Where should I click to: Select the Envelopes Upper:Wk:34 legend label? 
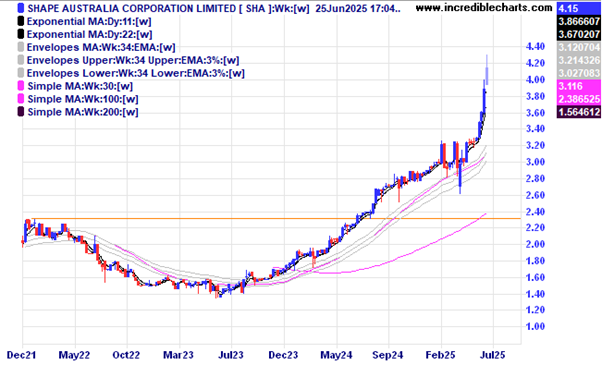(x=133, y=61)
